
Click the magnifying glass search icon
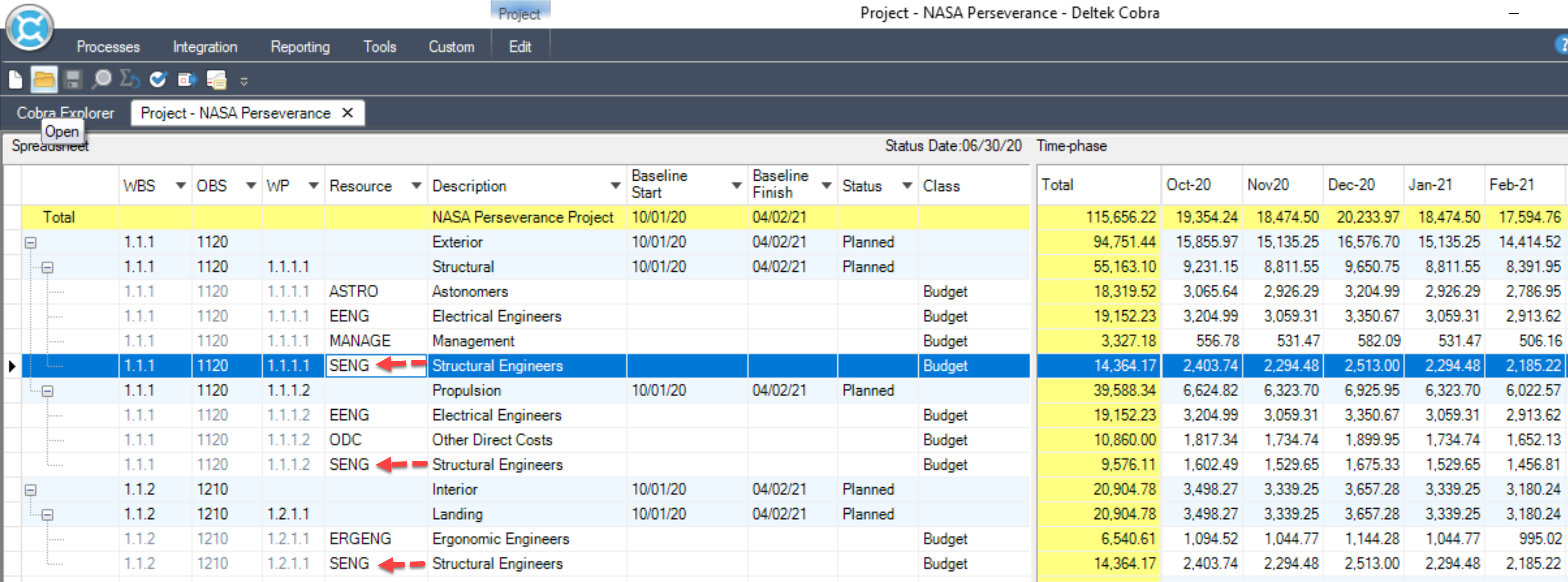102,79
